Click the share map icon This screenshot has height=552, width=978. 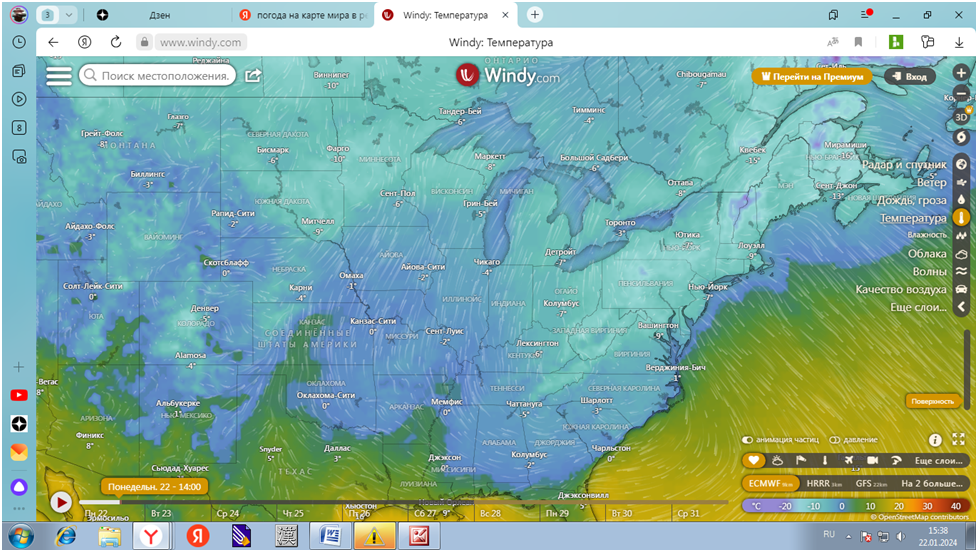tap(253, 75)
